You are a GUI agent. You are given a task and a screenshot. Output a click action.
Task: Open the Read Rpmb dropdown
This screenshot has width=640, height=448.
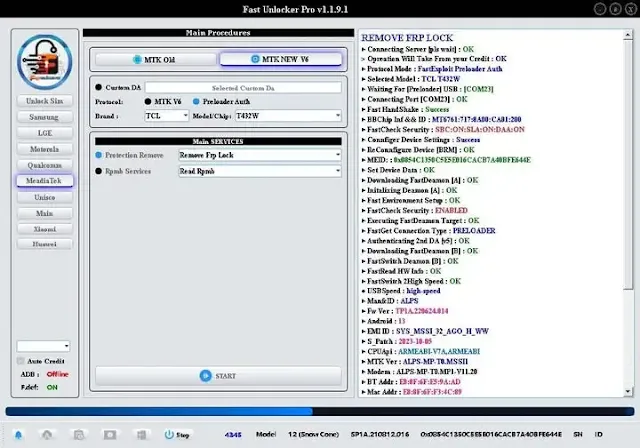pyautogui.click(x=260, y=171)
